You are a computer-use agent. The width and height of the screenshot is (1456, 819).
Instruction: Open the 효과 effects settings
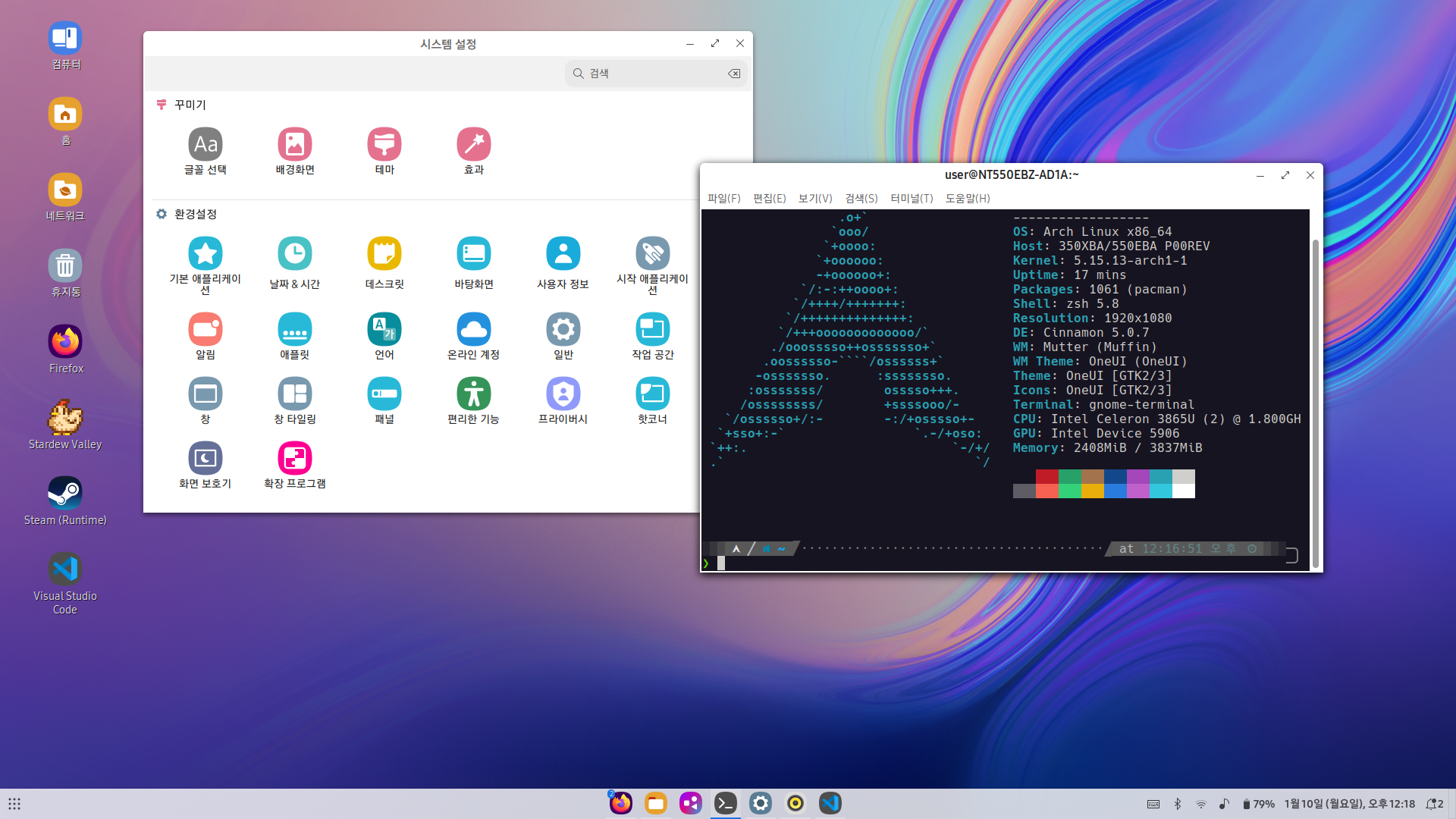coord(474,144)
